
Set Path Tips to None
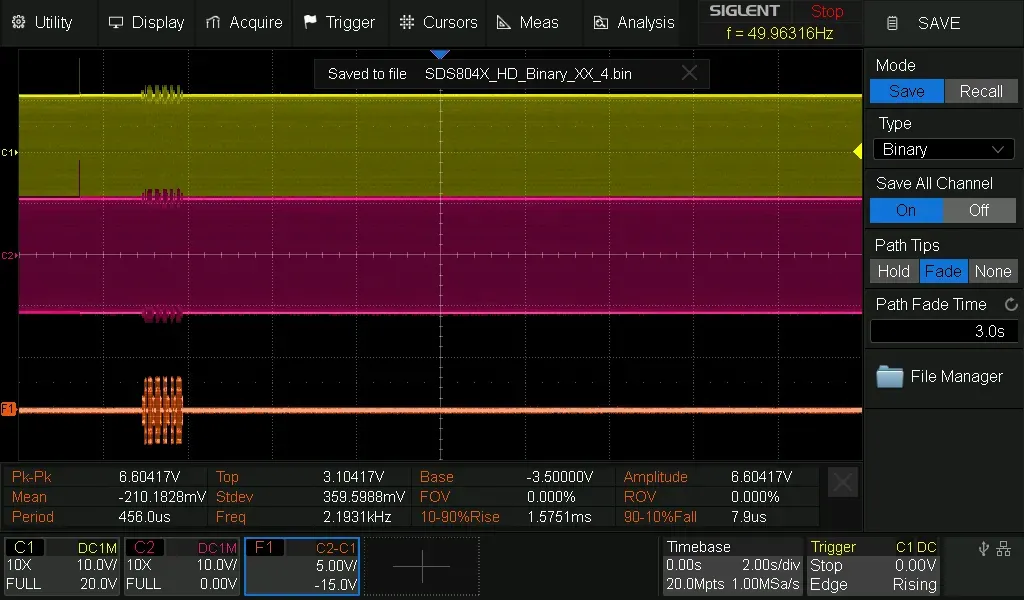click(x=992, y=271)
